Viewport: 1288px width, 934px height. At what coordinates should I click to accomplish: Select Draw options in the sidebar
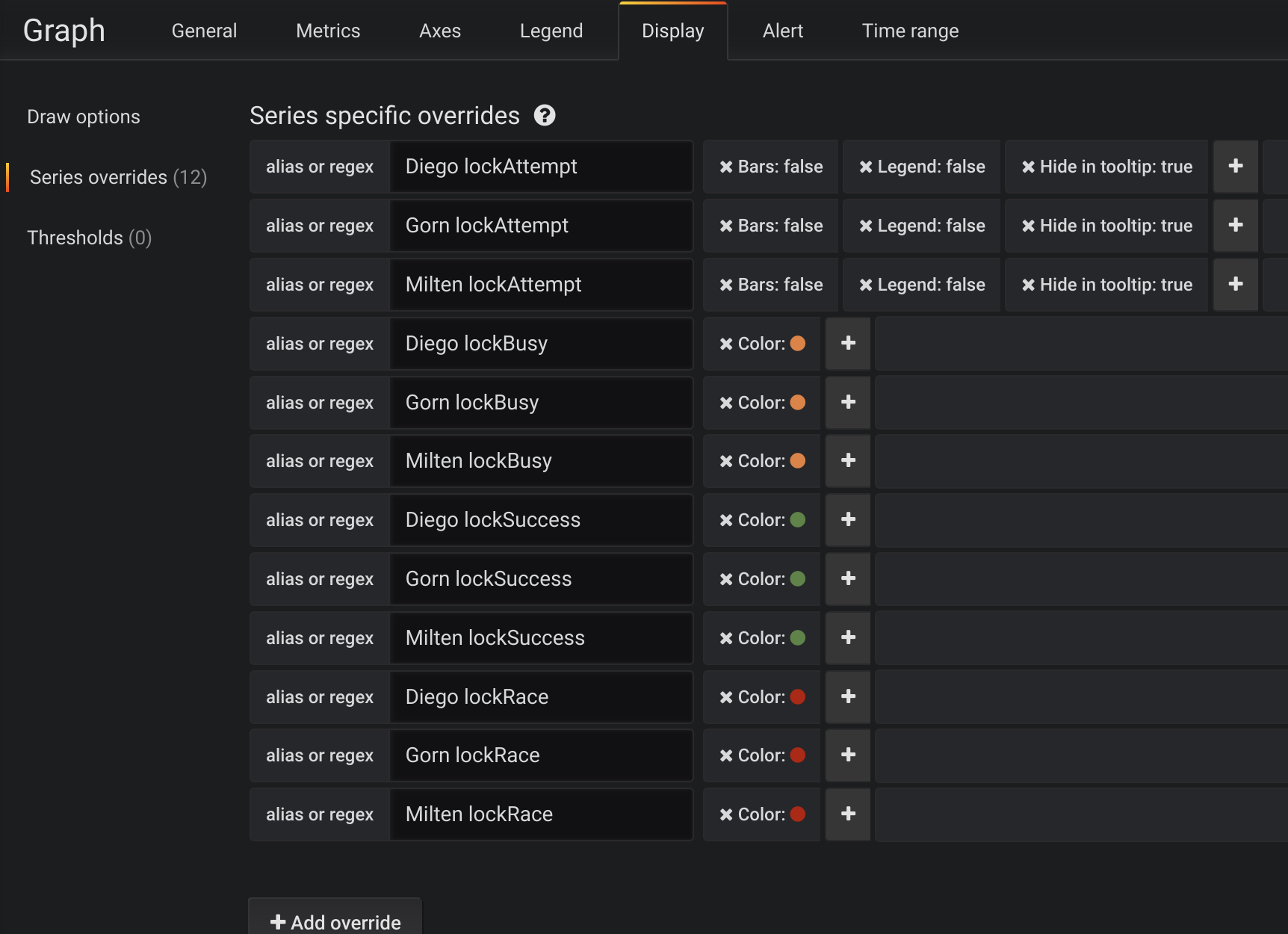coord(84,117)
